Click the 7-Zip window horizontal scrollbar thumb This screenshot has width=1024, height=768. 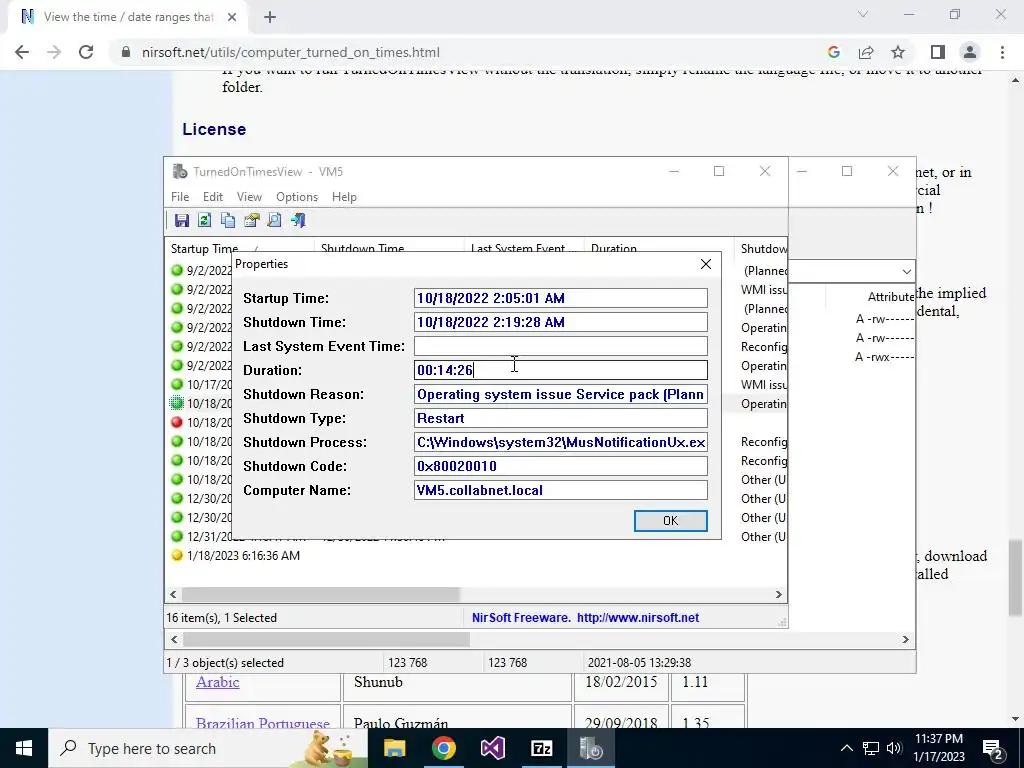tap(326, 639)
